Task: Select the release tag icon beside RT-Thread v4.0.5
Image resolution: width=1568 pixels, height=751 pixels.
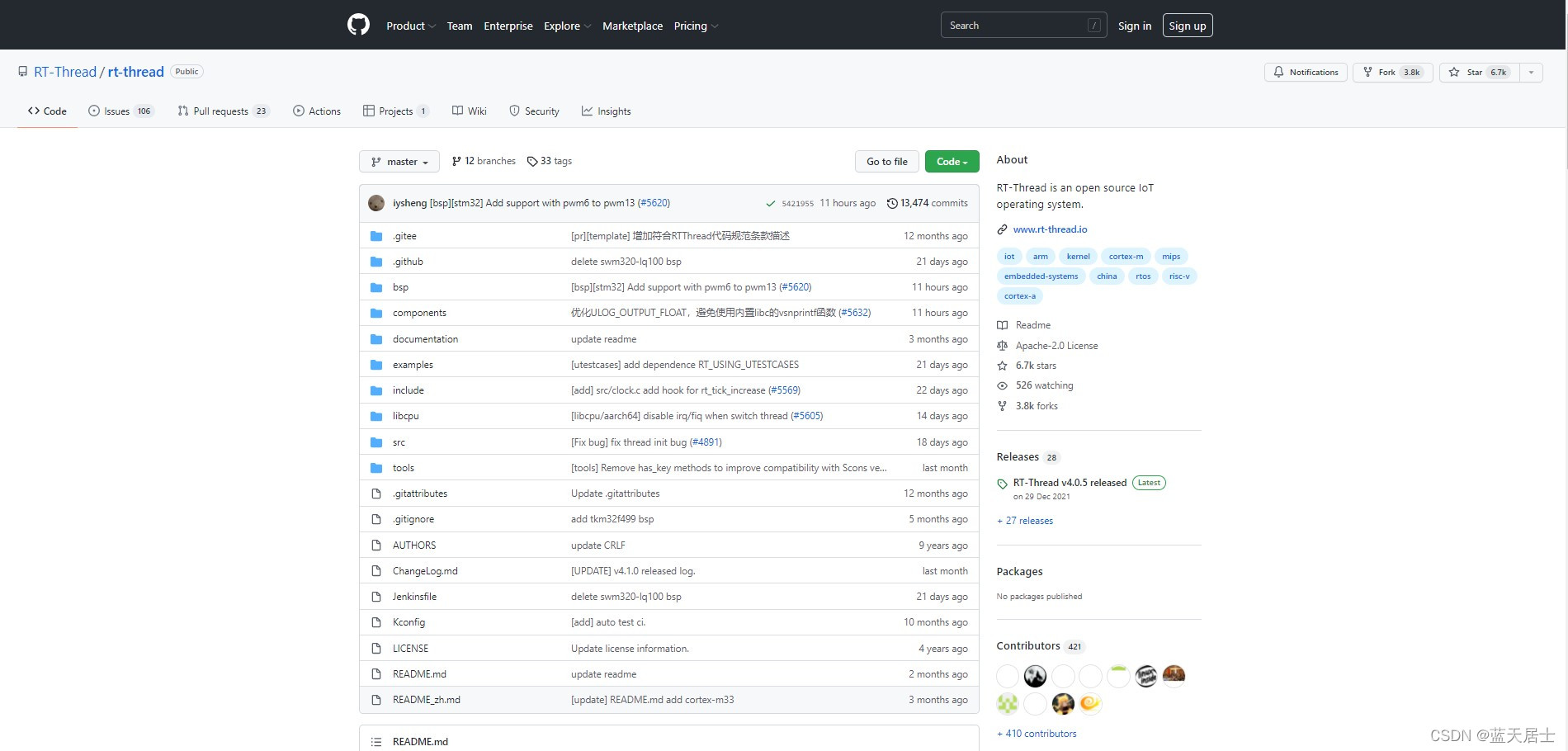Action: (x=1002, y=484)
